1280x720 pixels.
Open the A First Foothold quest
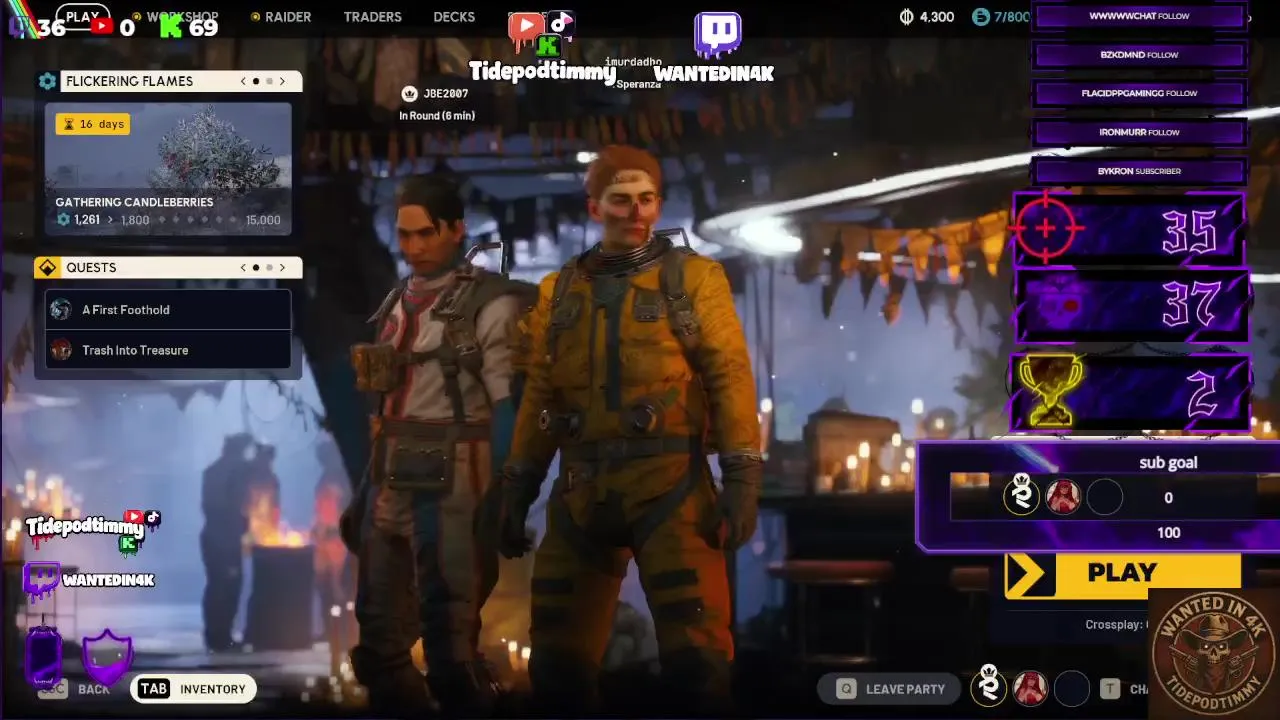coord(168,310)
